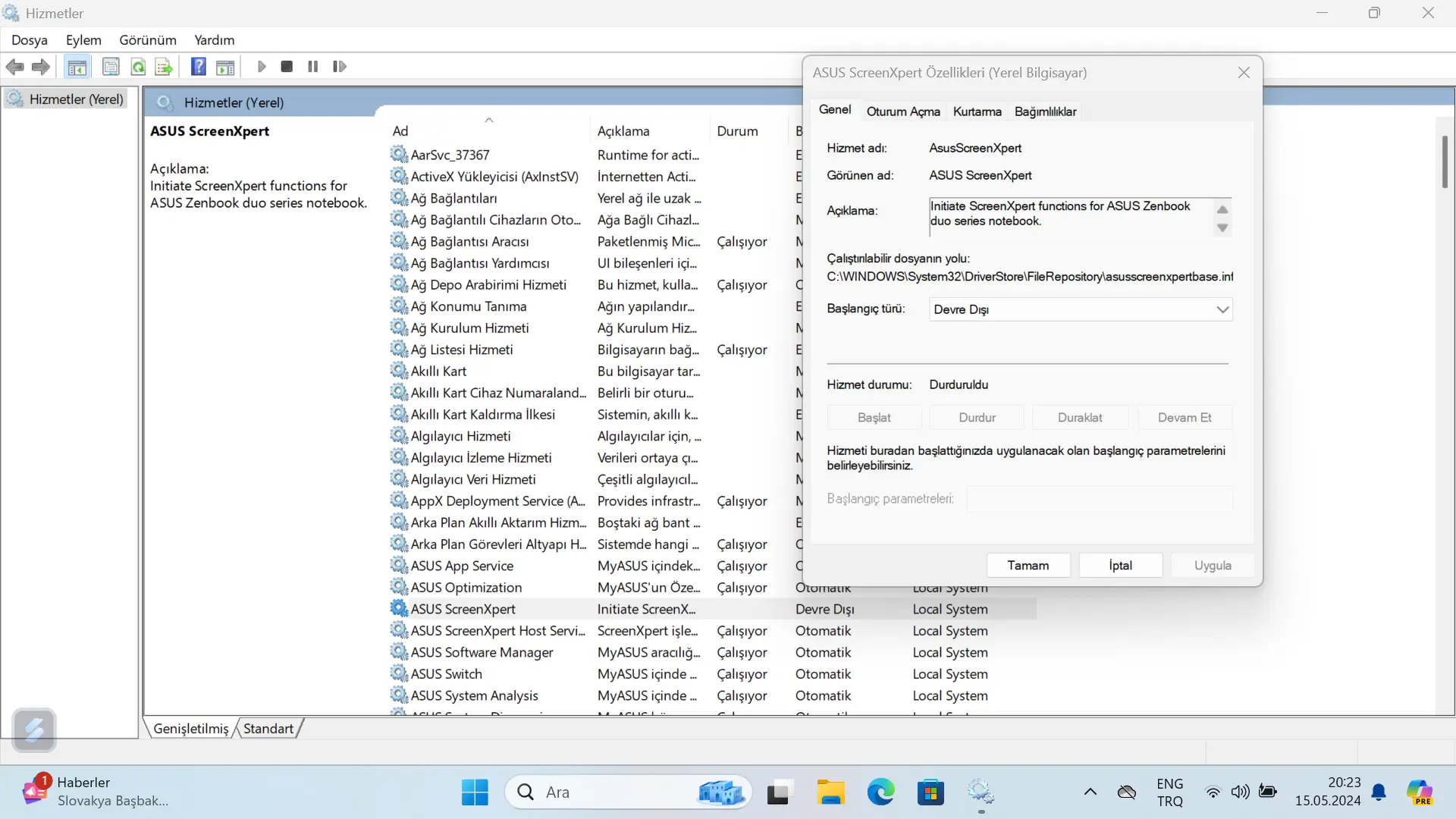This screenshot has height=819, width=1456.
Task: Open the Properties sheet toolbar icon
Action: coord(111,67)
